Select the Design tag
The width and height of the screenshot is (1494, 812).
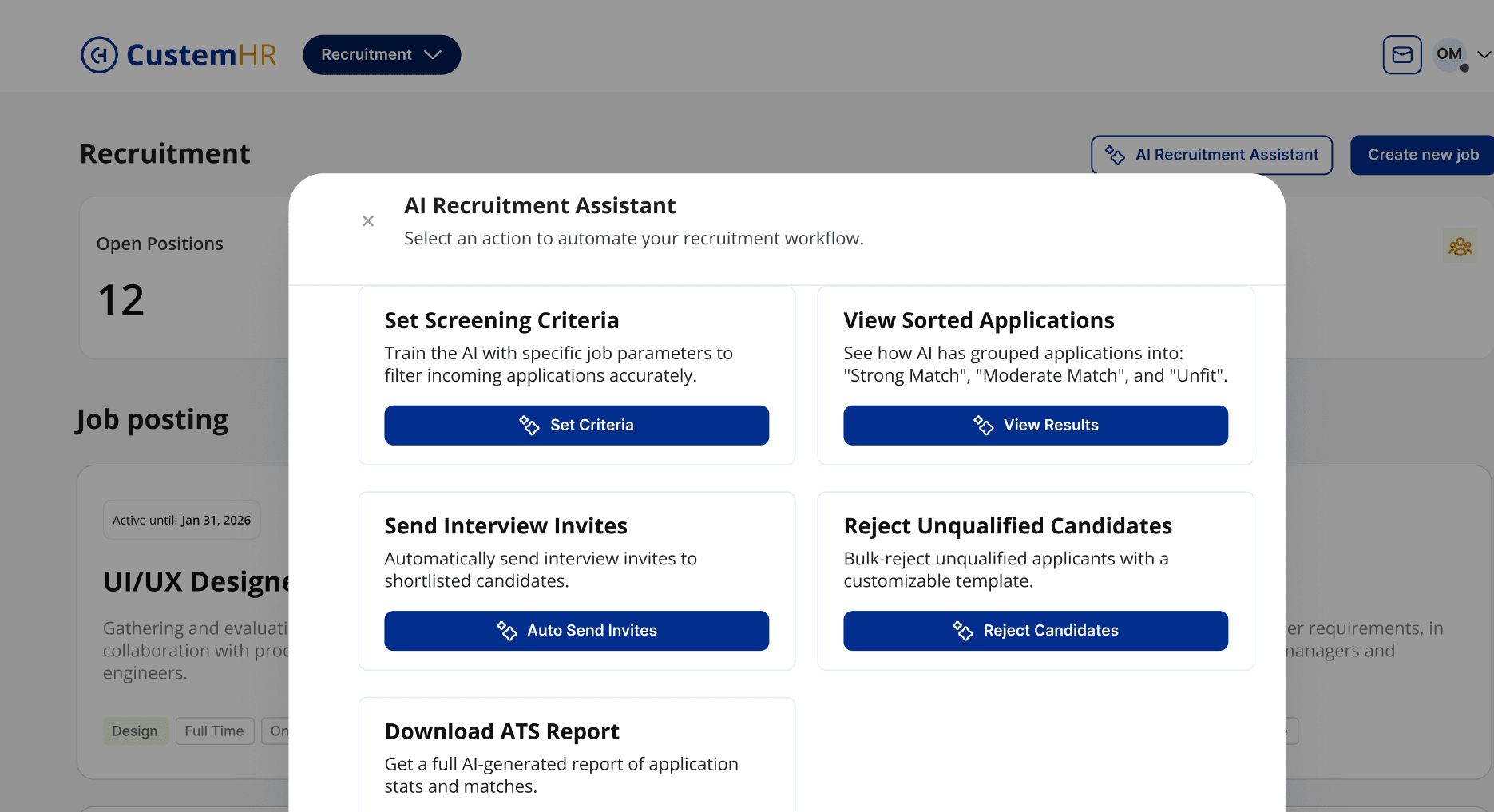click(135, 731)
